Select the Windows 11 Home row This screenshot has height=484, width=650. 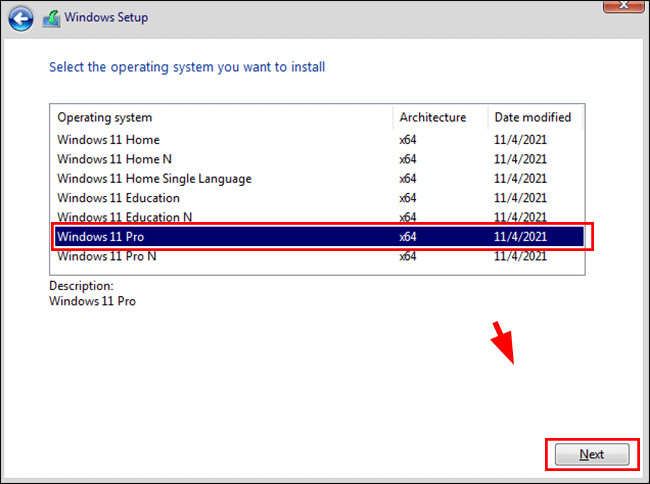(x=317, y=140)
